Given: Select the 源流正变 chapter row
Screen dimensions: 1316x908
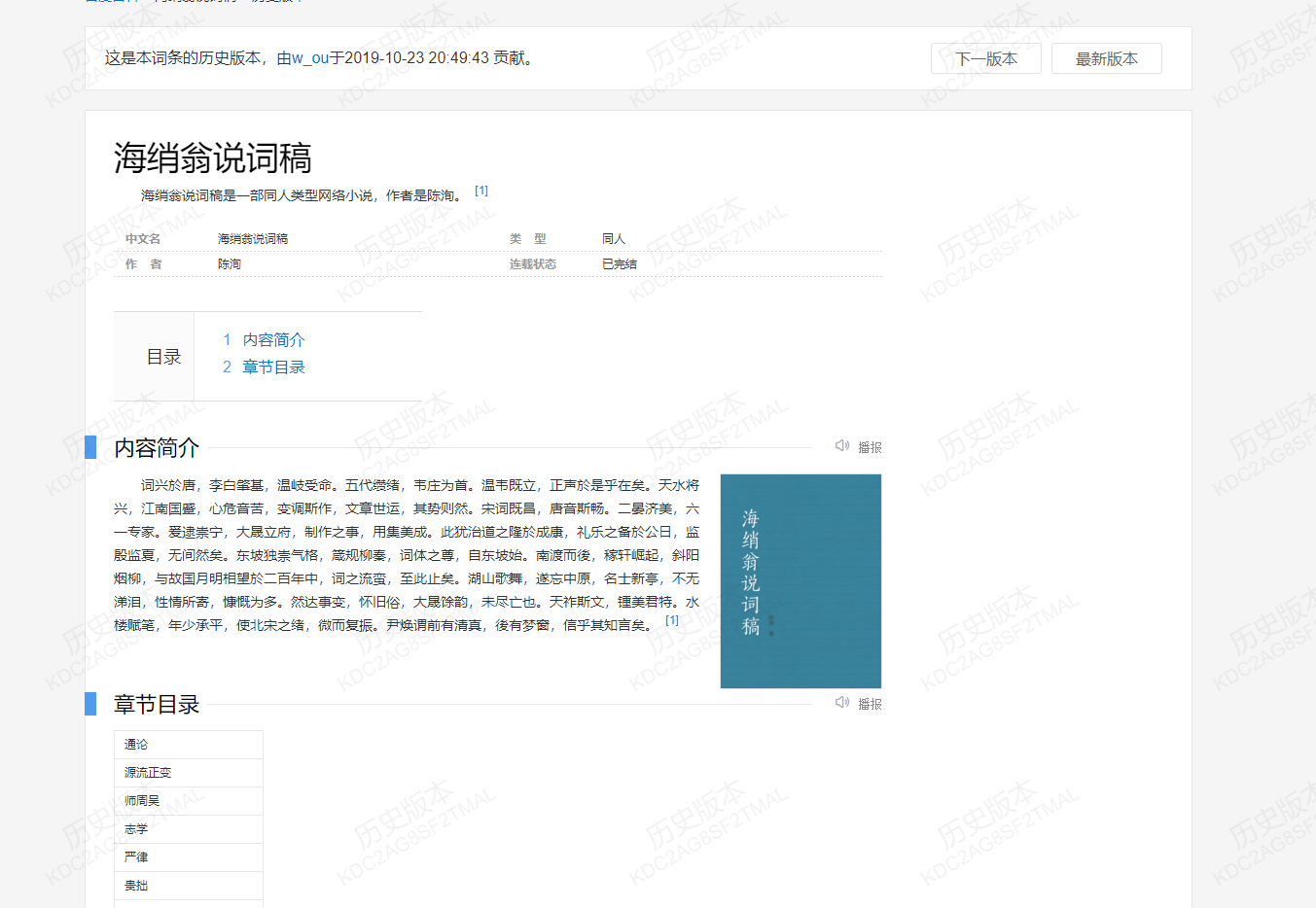Looking at the screenshot, I should (189, 773).
